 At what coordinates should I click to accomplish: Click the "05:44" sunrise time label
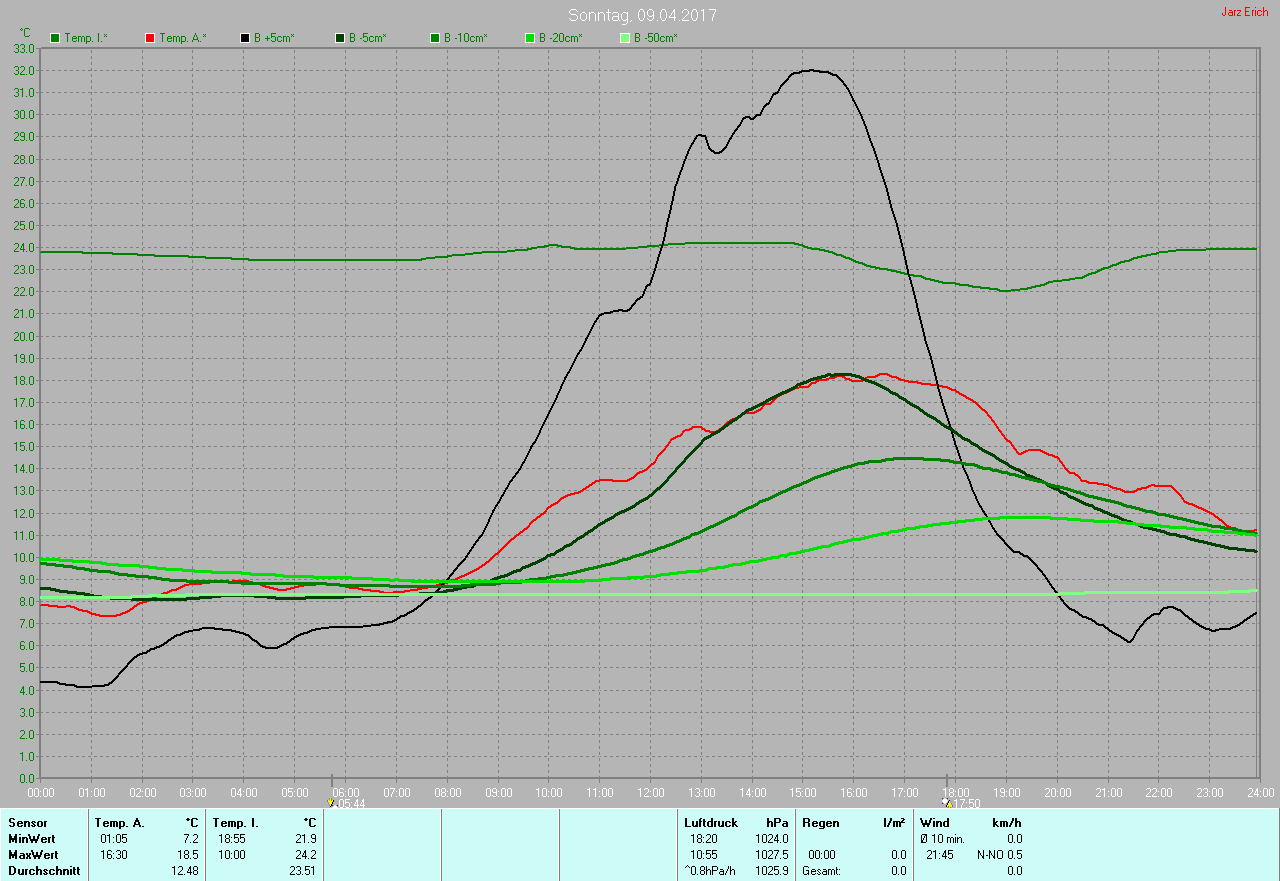(351, 803)
